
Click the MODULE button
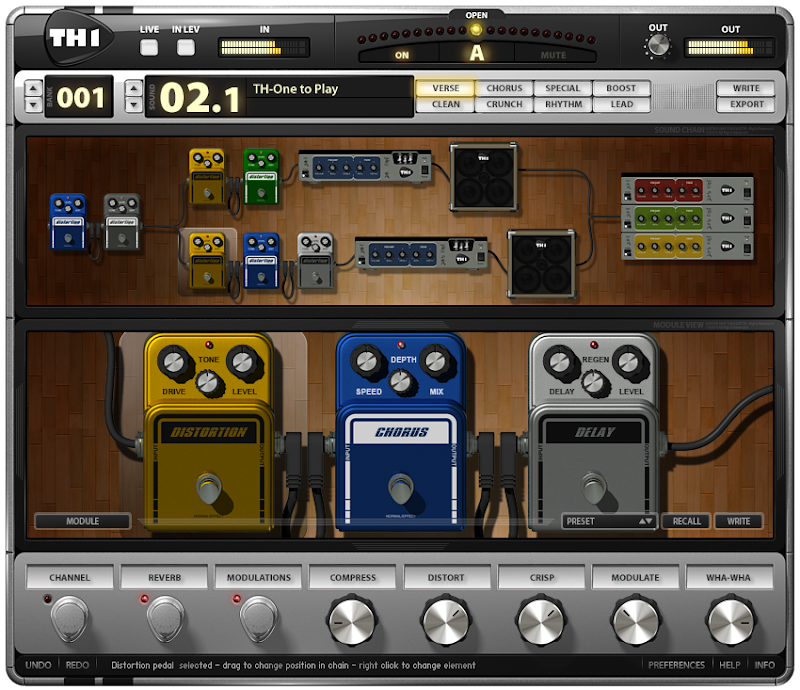pos(82,521)
